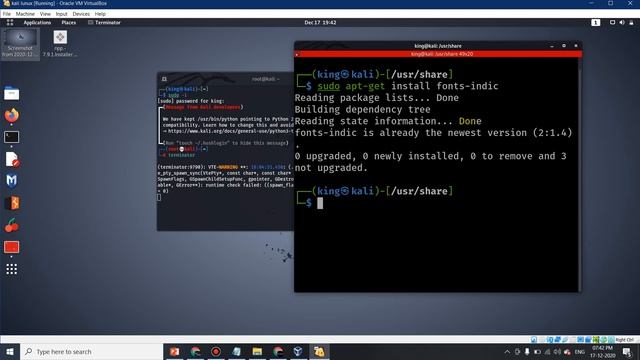Screen dimensions: 640x360
Task: Open VirtualBox Input menu
Action: [62, 14]
